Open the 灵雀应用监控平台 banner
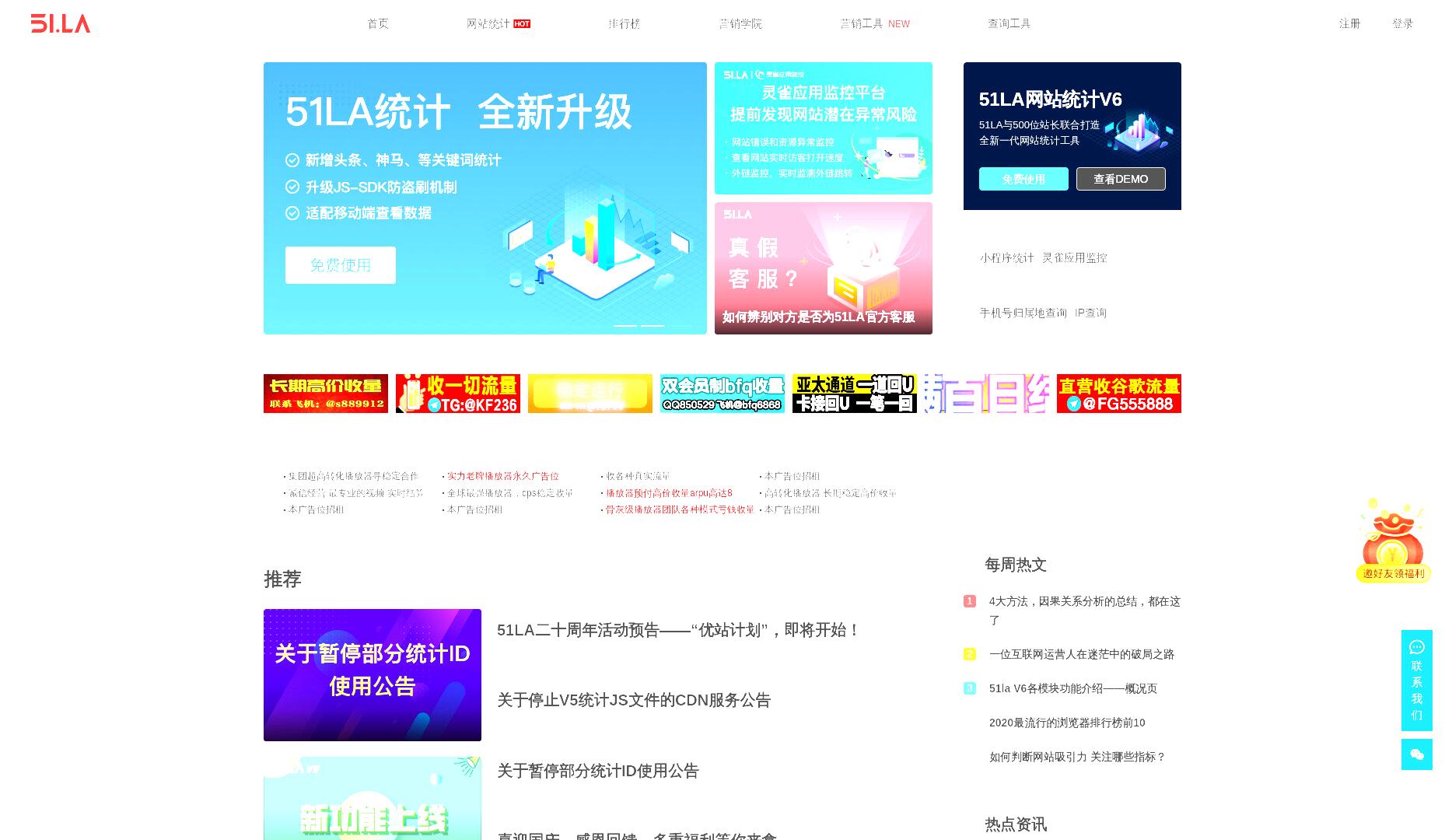 coord(824,128)
